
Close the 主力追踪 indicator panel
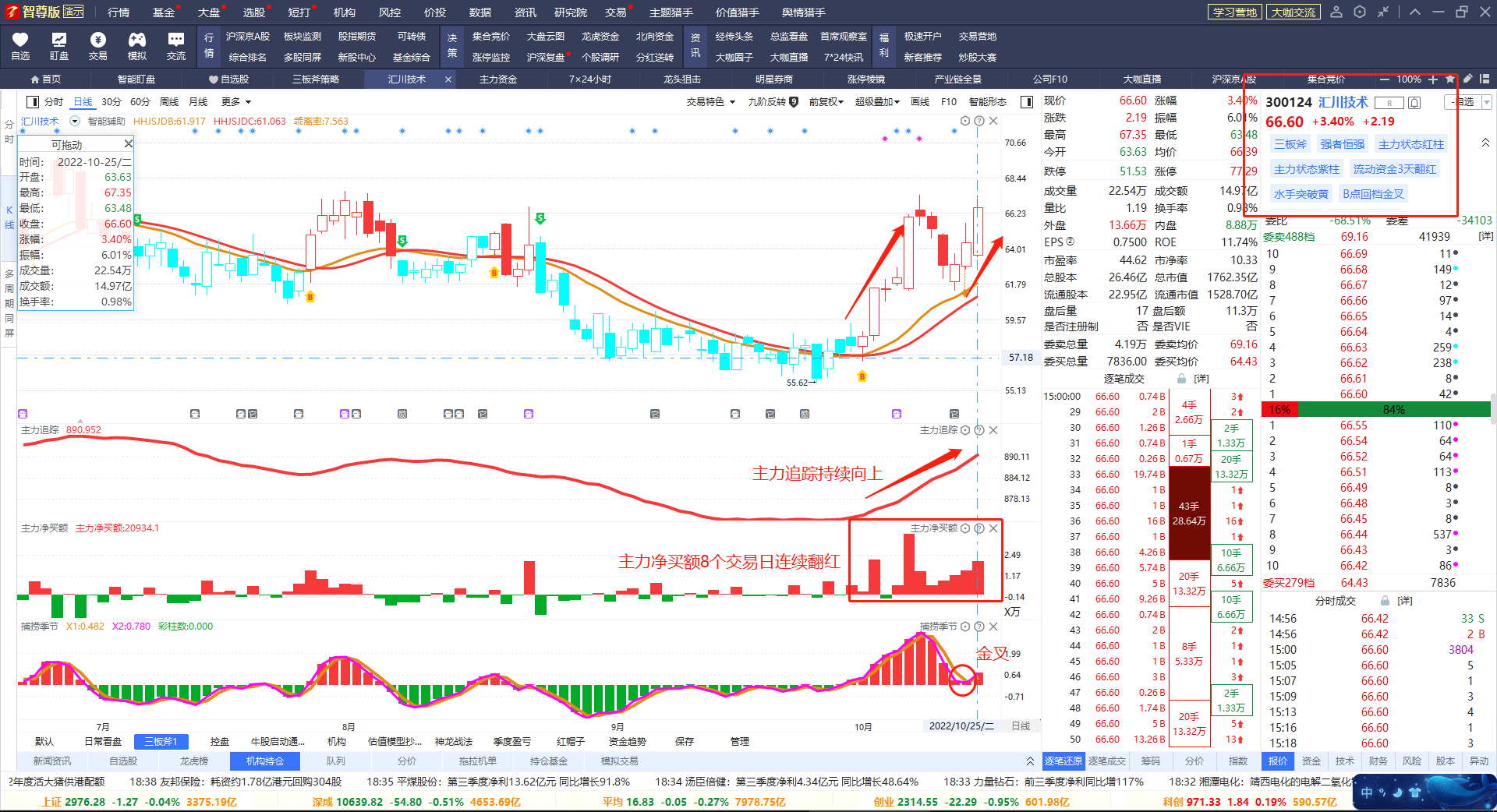click(993, 430)
